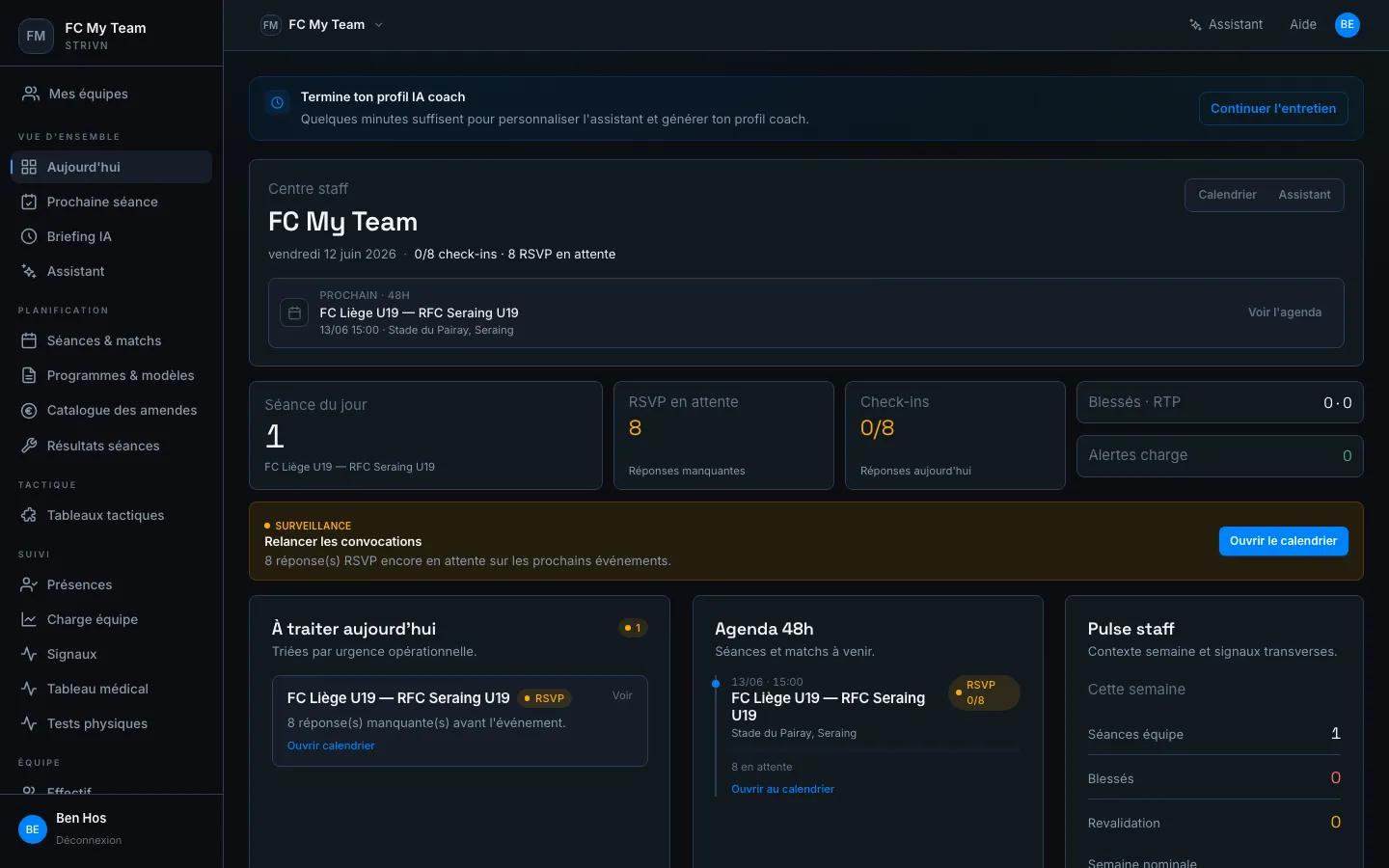Click the blue timeline dot in Agenda 48h

[716, 684]
